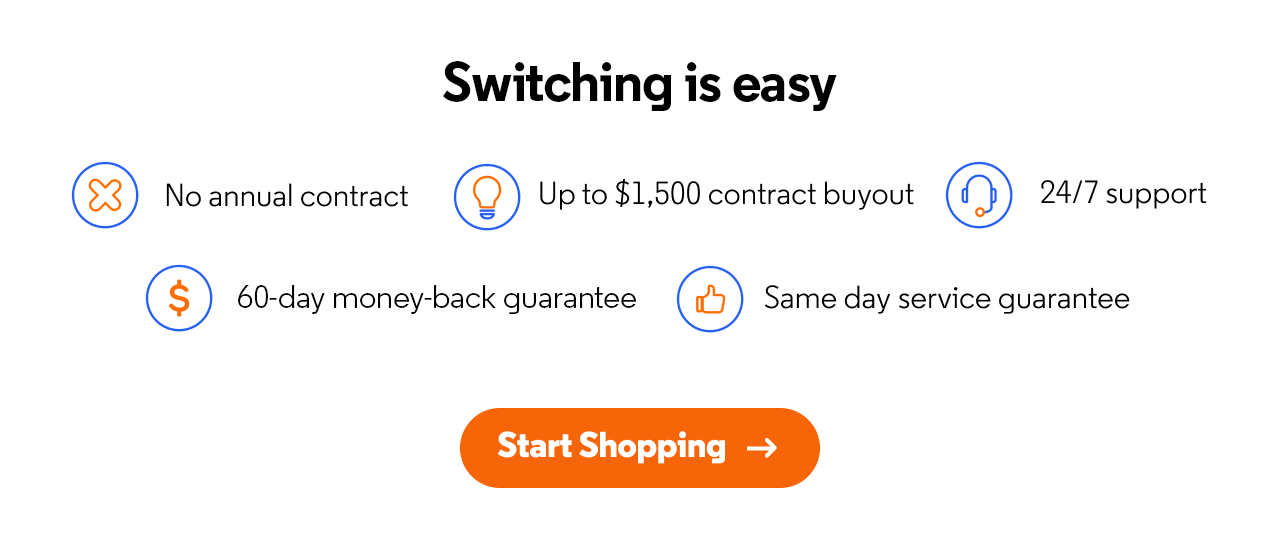Click the "Switching is easy" heading
This screenshot has height=548, width=1280.
coord(639,84)
